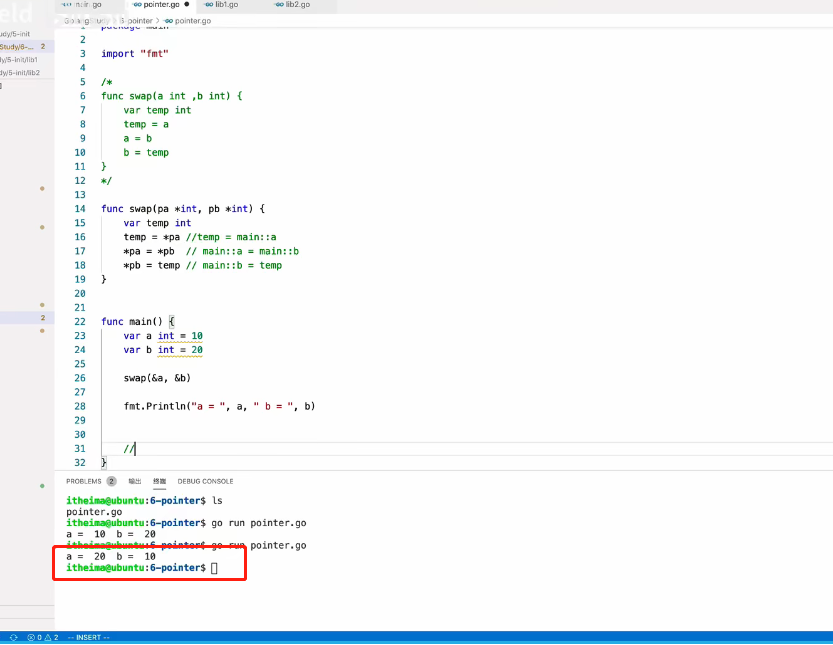Open the pointer.go breadcrumb dropdown
Image resolution: width=833 pixels, height=645 pixels.
[192, 20]
